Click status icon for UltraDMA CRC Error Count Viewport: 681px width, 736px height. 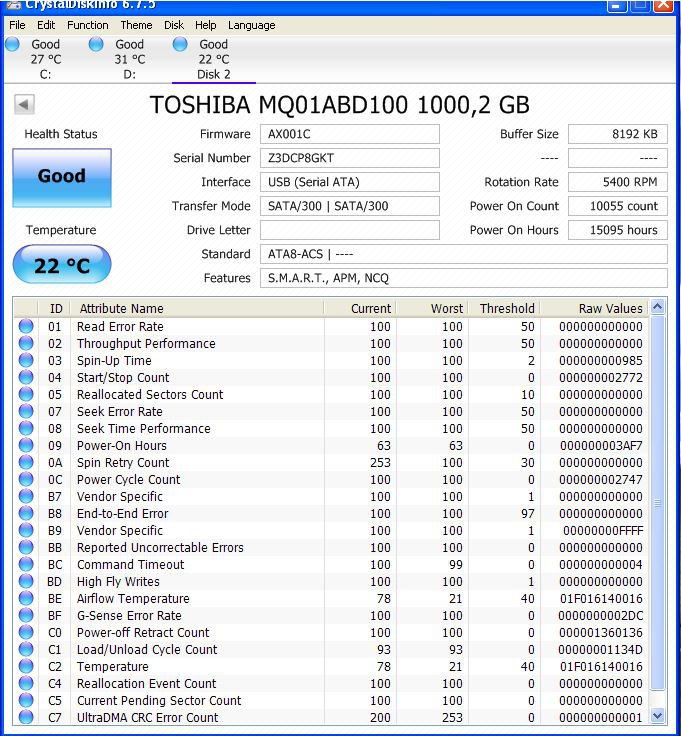(x=26, y=717)
